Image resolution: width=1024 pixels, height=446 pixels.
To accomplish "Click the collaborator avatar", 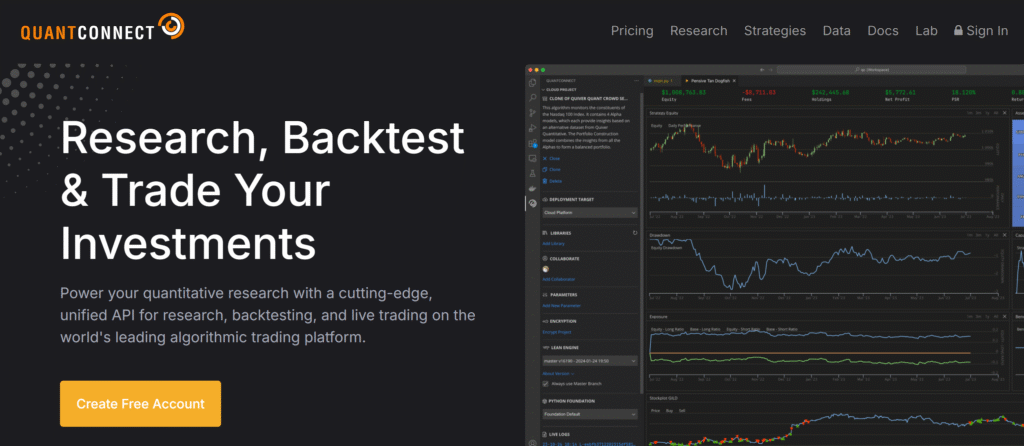I will coord(545,269).
